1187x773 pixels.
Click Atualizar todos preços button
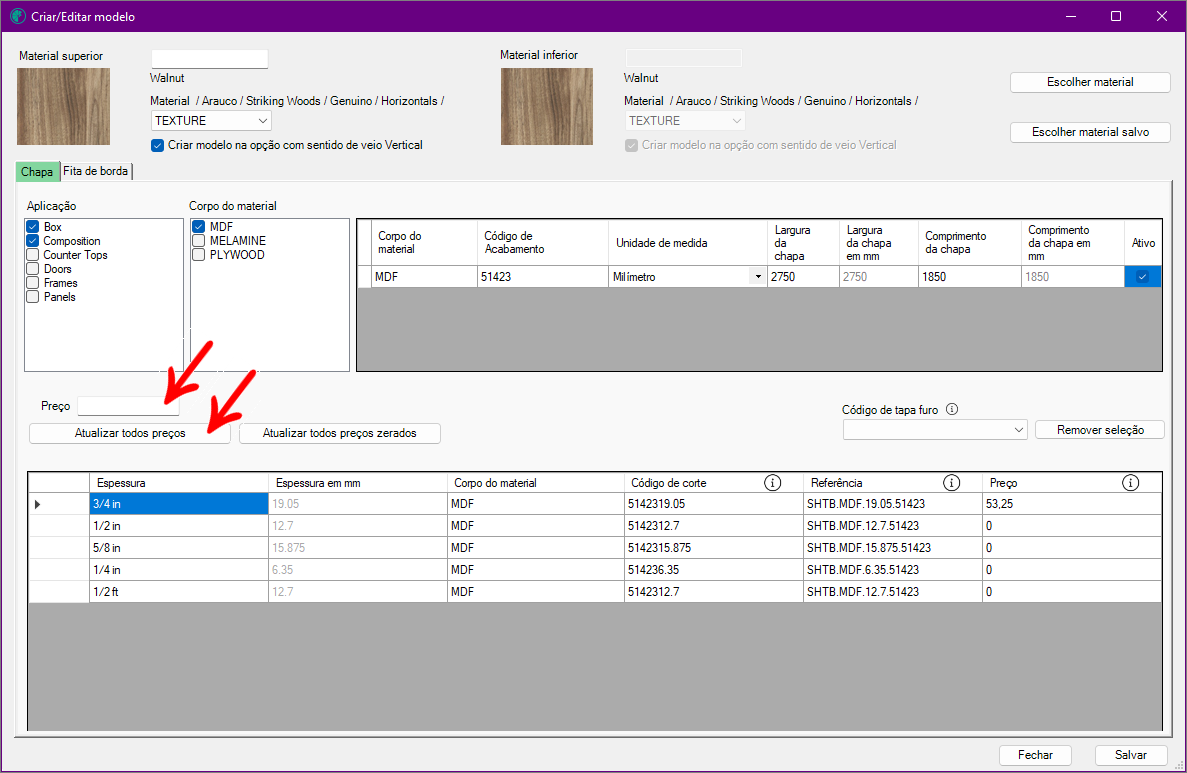coord(130,434)
